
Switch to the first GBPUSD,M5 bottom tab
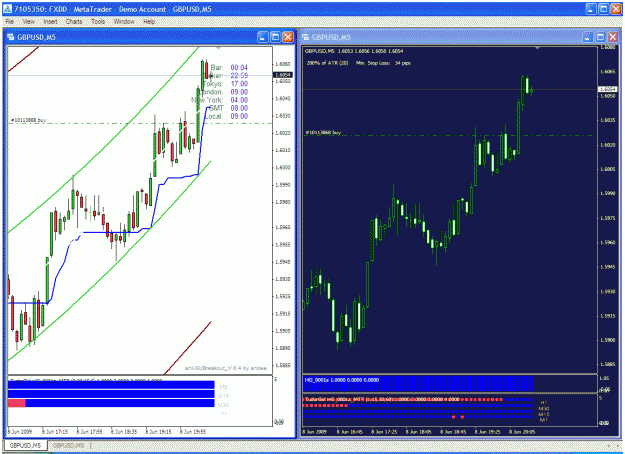[x=26, y=445]
